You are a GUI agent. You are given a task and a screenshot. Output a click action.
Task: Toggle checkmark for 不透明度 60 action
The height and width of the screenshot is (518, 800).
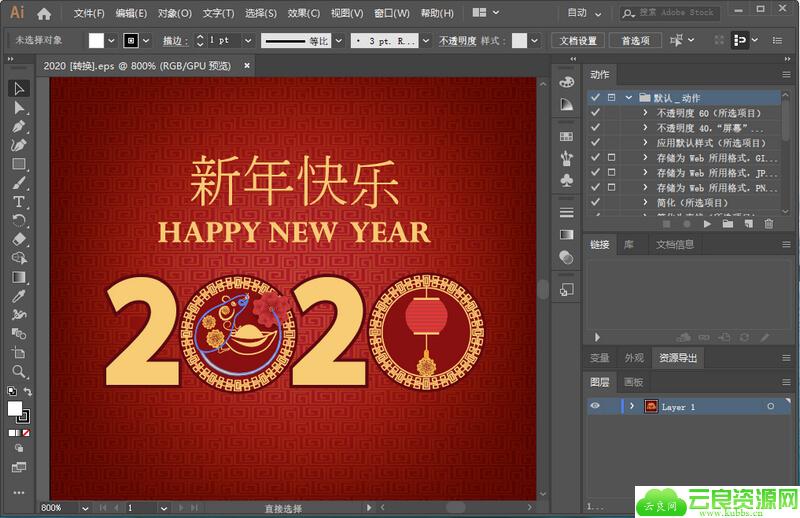[595, 112]
